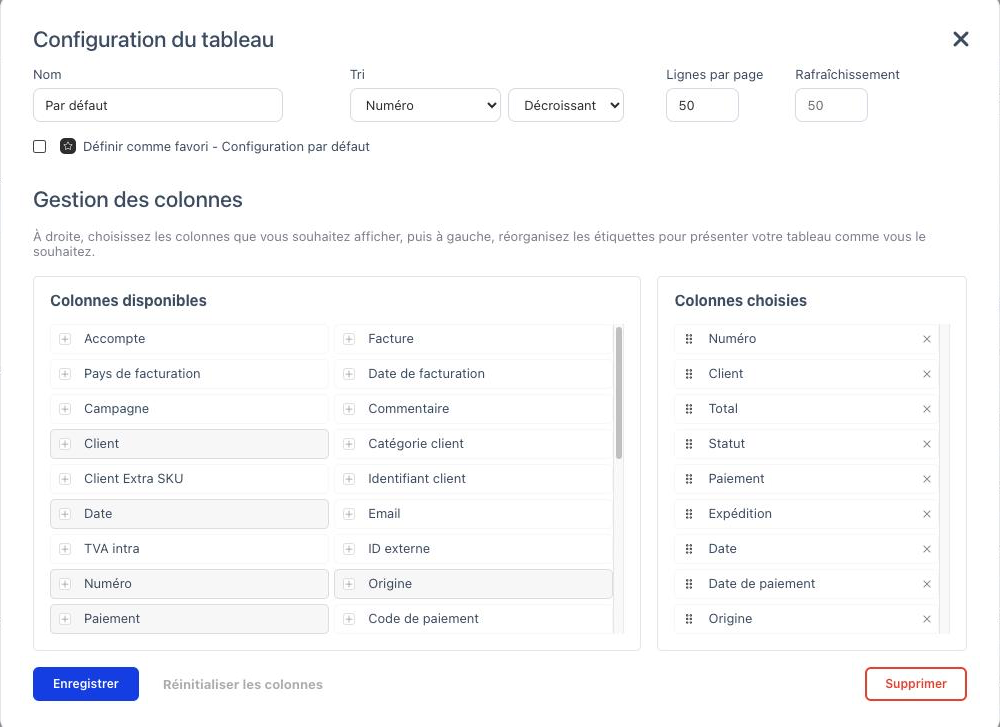Screen dimensions: 1000x727
Task: Click drag handle beside Statut
Action: [689, 444]
